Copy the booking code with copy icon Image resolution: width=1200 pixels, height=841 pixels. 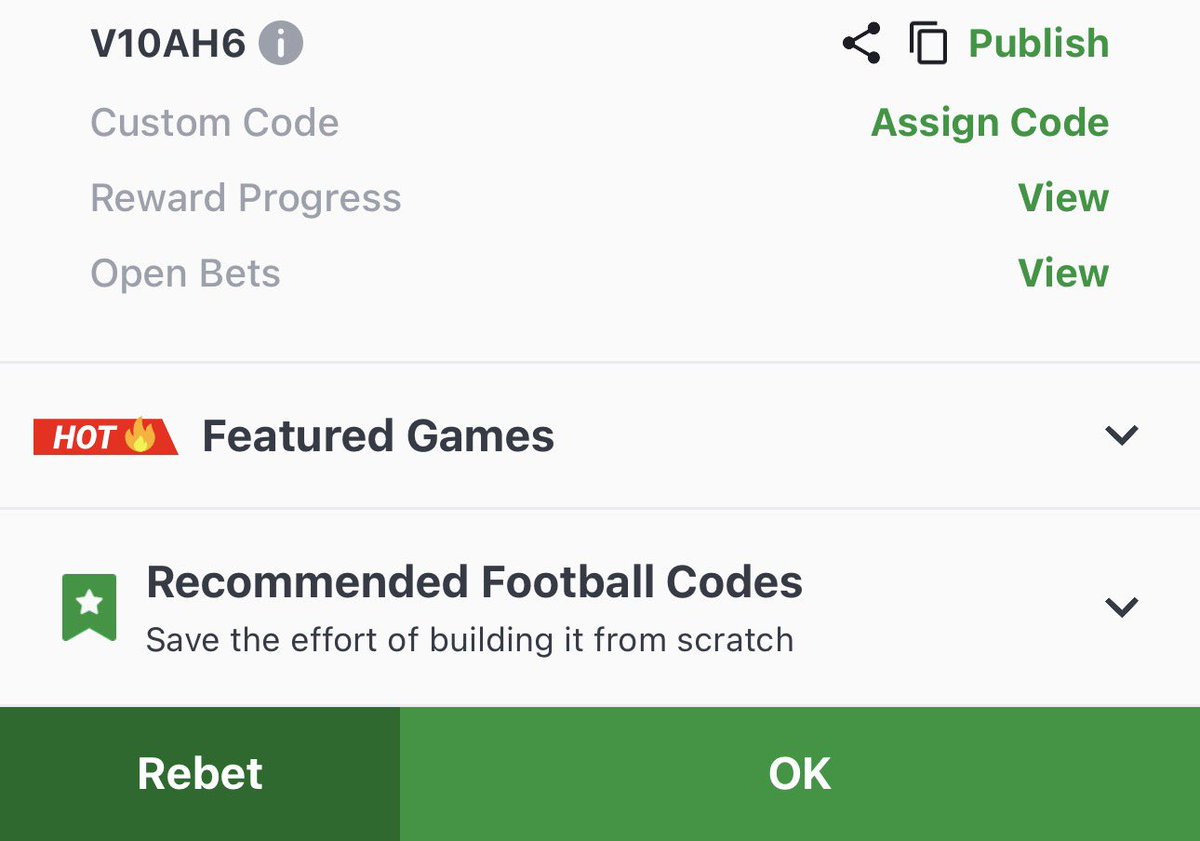click(x=928, y=44)
